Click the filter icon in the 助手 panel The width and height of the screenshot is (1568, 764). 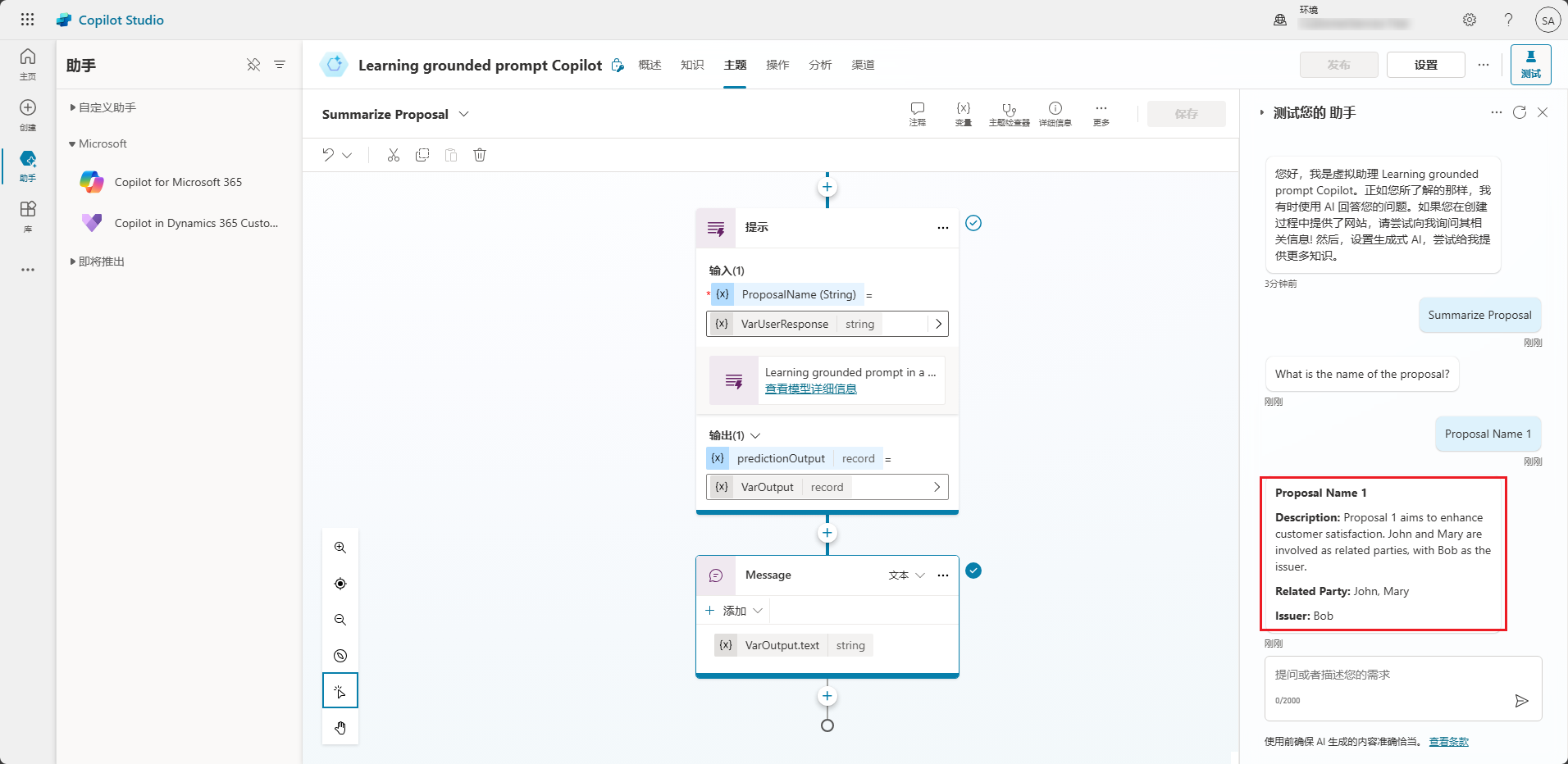click(280, 65)
